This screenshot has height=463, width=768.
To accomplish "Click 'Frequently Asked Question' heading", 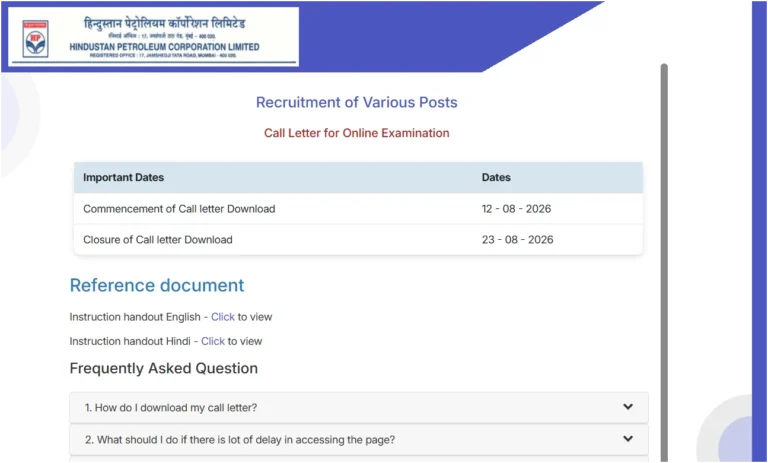I will (x=164, y=368).
